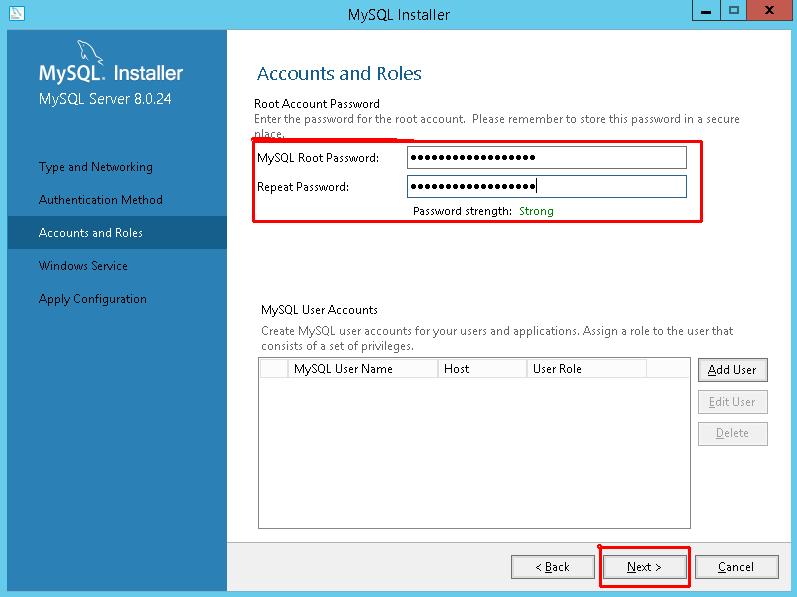This screenshot has height=597, width=797.
Task: Maximize the MySQL Installer window
Action: (733, 11)
